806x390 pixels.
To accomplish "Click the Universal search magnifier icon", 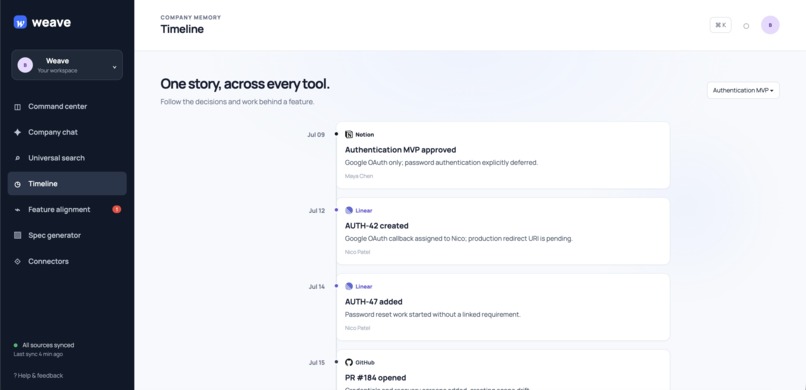I will [17, 158].
